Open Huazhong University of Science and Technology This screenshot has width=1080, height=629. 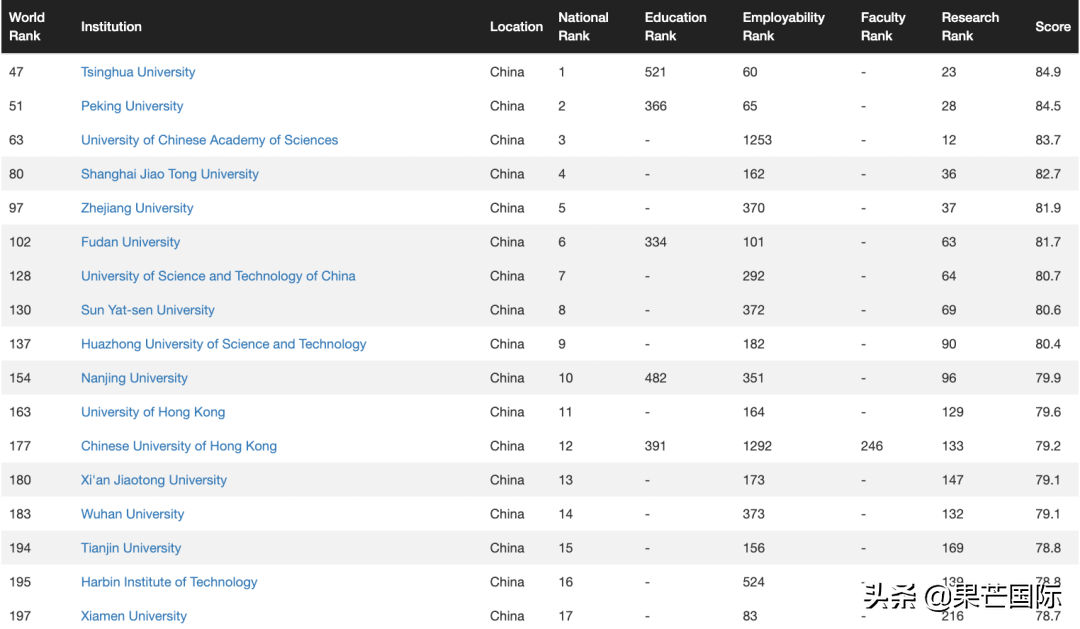point(223,344)
